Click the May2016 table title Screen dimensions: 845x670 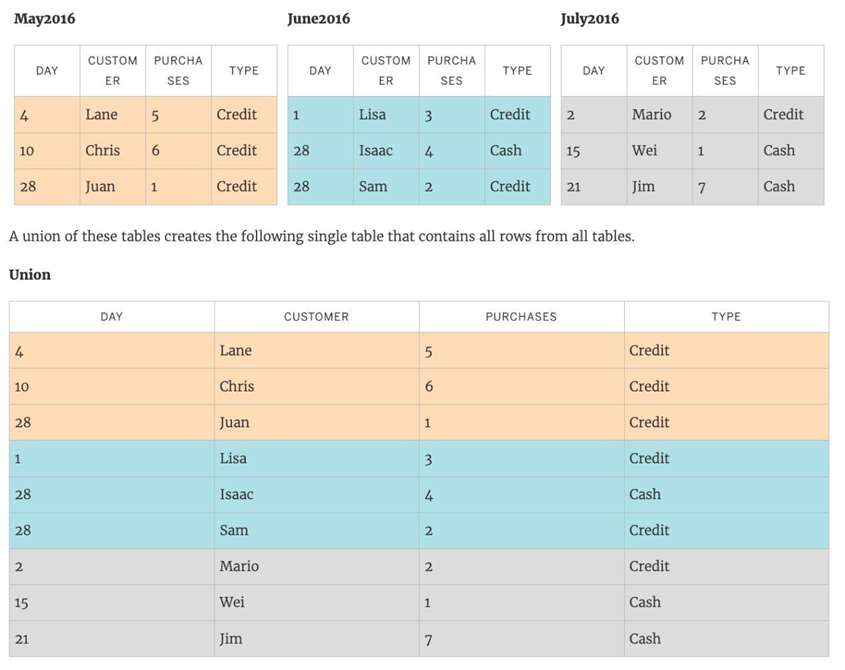click(44, 19)
